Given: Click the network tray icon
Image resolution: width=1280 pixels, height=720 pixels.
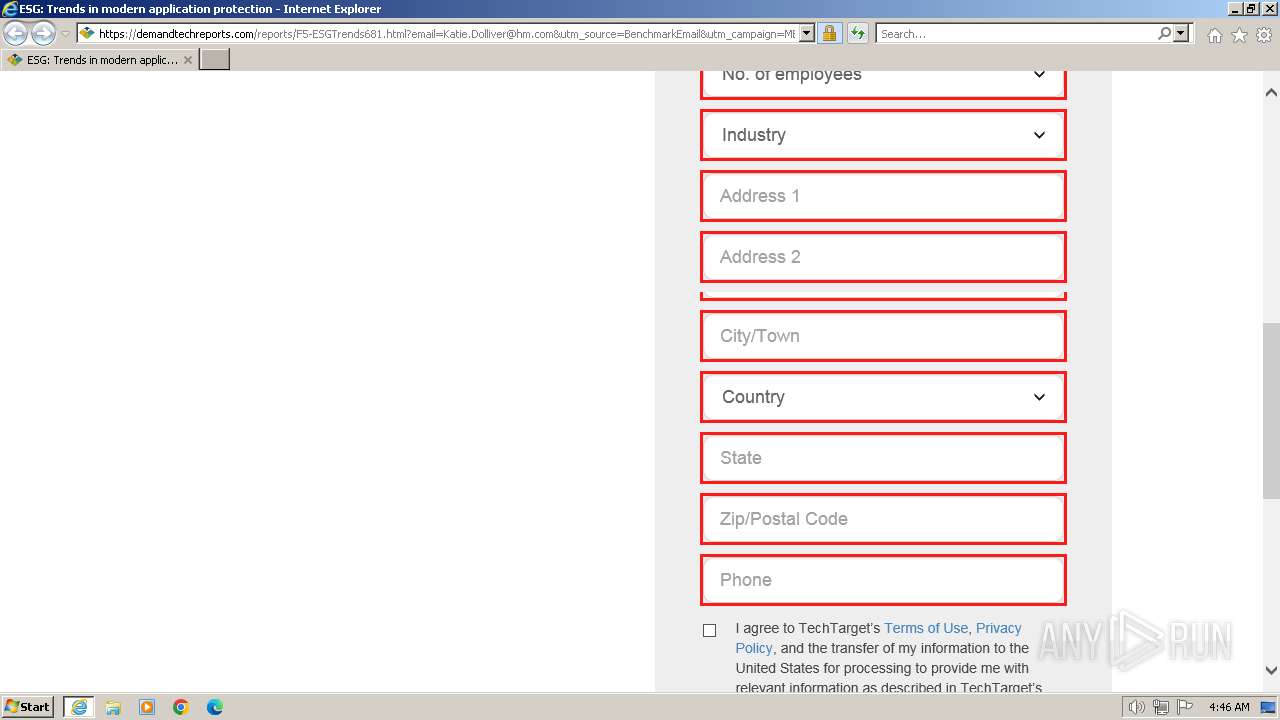Looking at the screenshot, I should 1161,707.
